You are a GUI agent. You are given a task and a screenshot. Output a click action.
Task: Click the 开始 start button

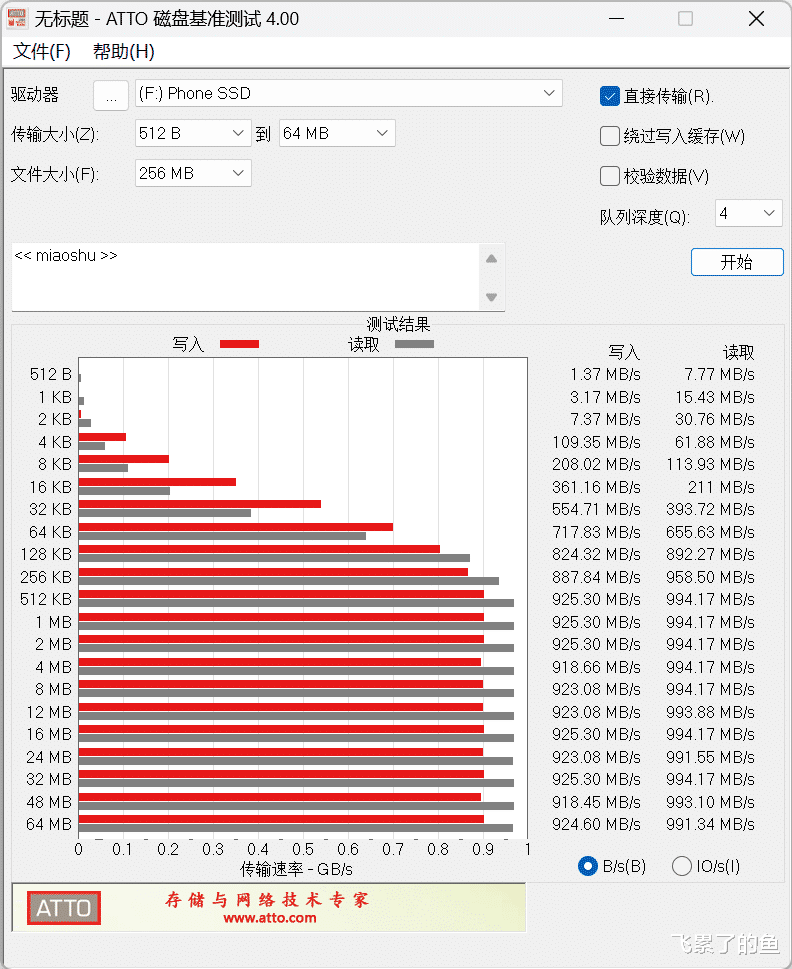click(737, 262)
